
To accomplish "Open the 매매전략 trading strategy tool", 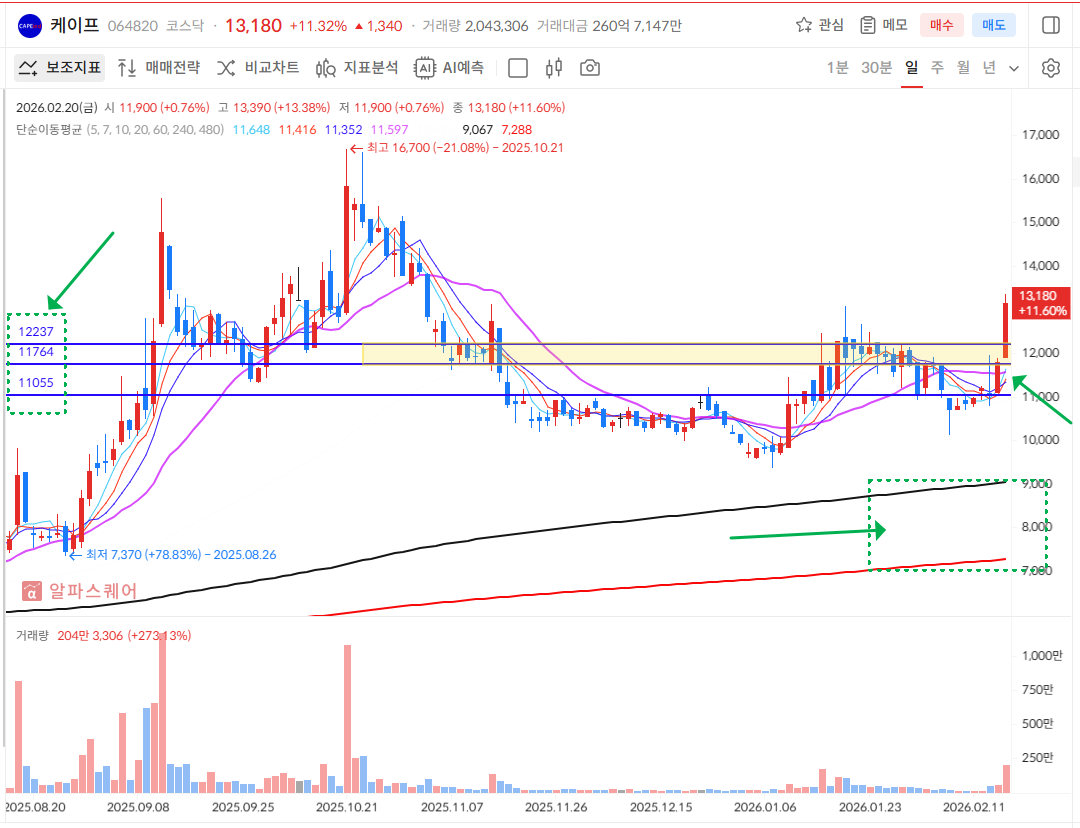I will 159,68.
